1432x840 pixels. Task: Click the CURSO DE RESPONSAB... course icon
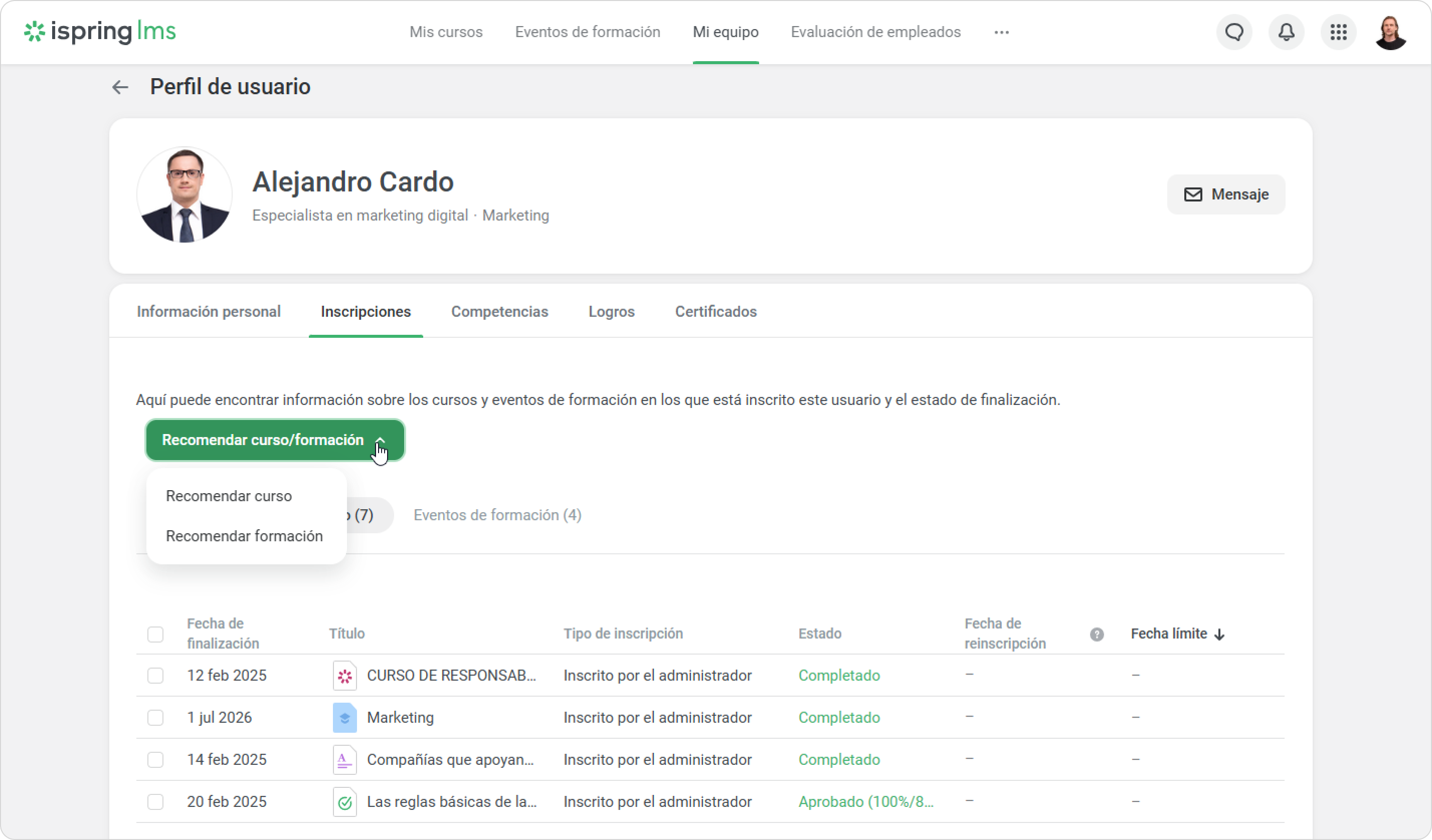(x=344, y=675)
